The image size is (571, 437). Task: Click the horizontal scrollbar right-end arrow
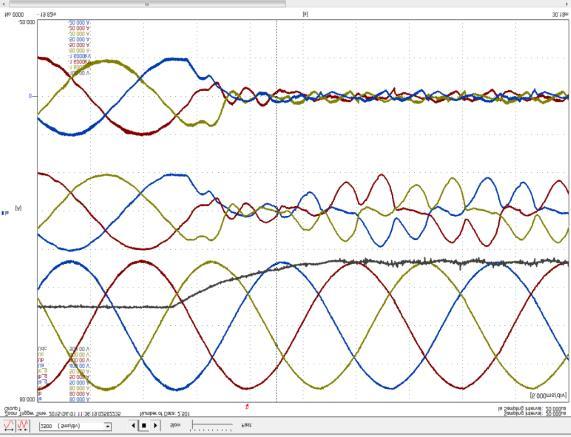coord(567,4)
